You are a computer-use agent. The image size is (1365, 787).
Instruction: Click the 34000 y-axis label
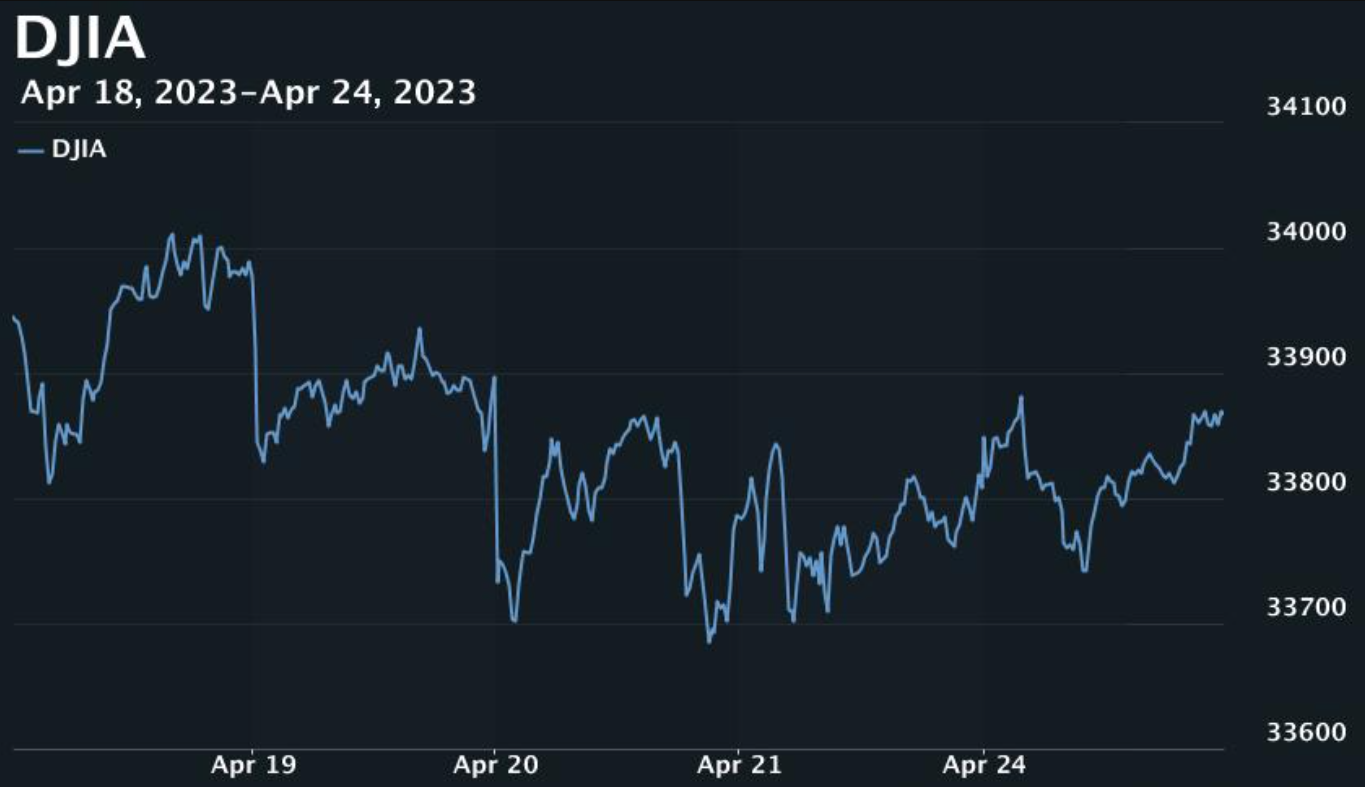click(x=1306, y=231)
